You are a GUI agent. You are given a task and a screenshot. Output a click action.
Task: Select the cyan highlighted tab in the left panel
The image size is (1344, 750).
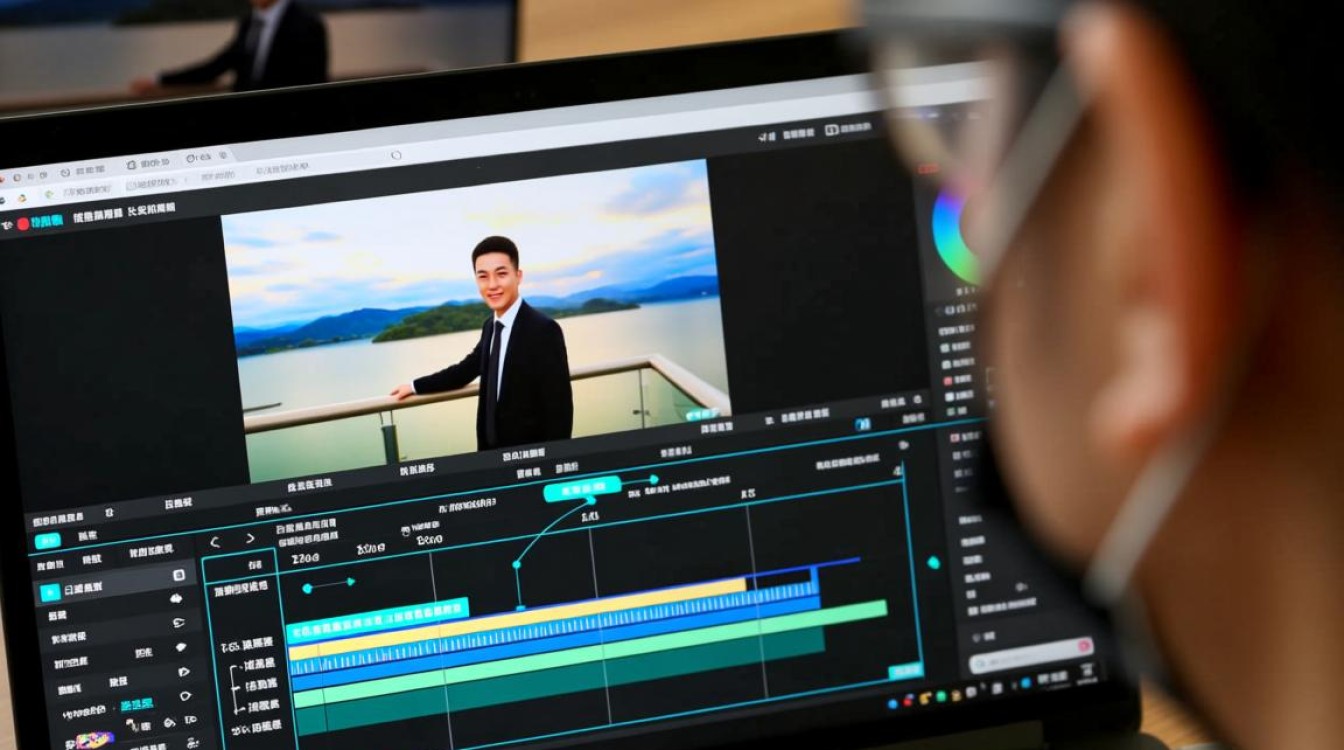[x=47, y=541]
